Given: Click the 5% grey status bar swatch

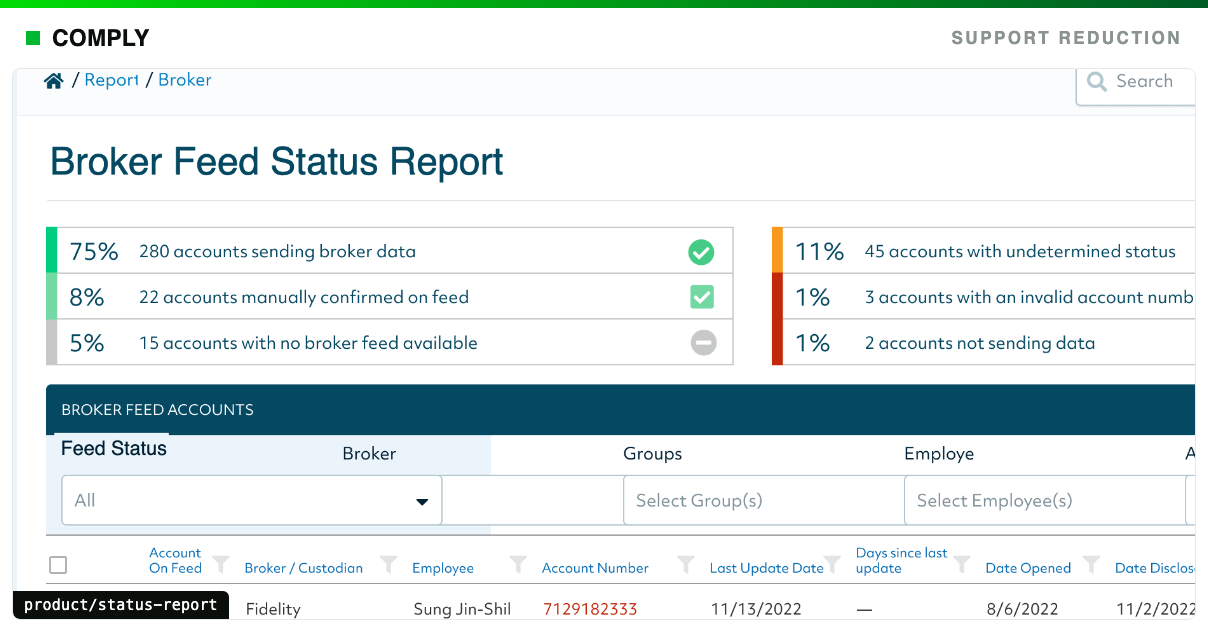Looking at the screenshot, I should [x=52, y=343].
